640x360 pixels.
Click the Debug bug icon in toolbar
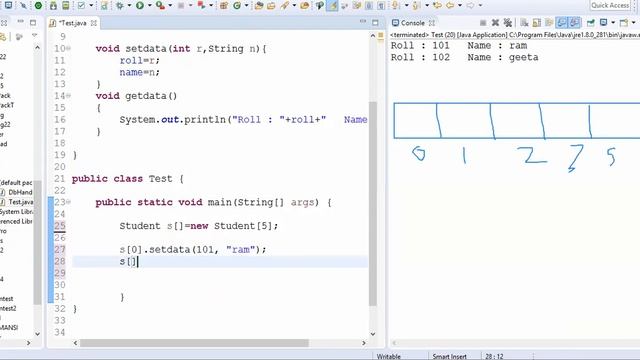click(120, 5)
